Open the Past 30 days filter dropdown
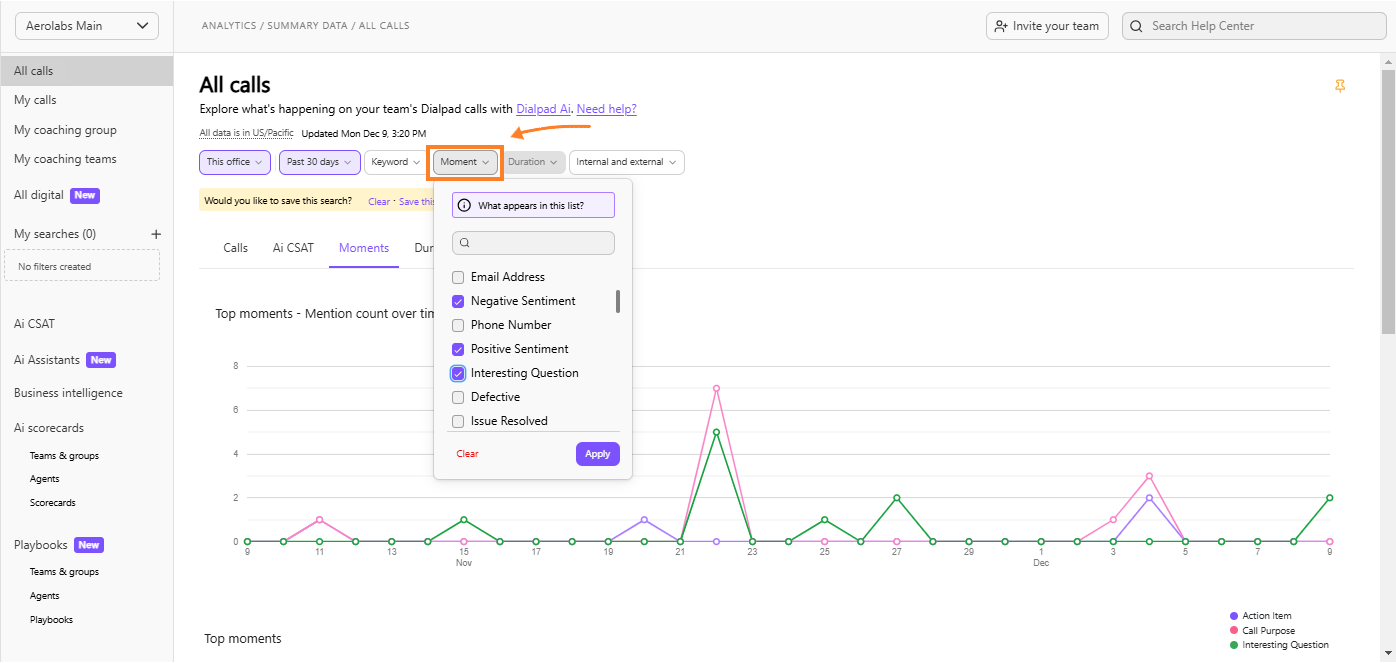The height and width of the screenshot is (663, 1396). [319, 162]
